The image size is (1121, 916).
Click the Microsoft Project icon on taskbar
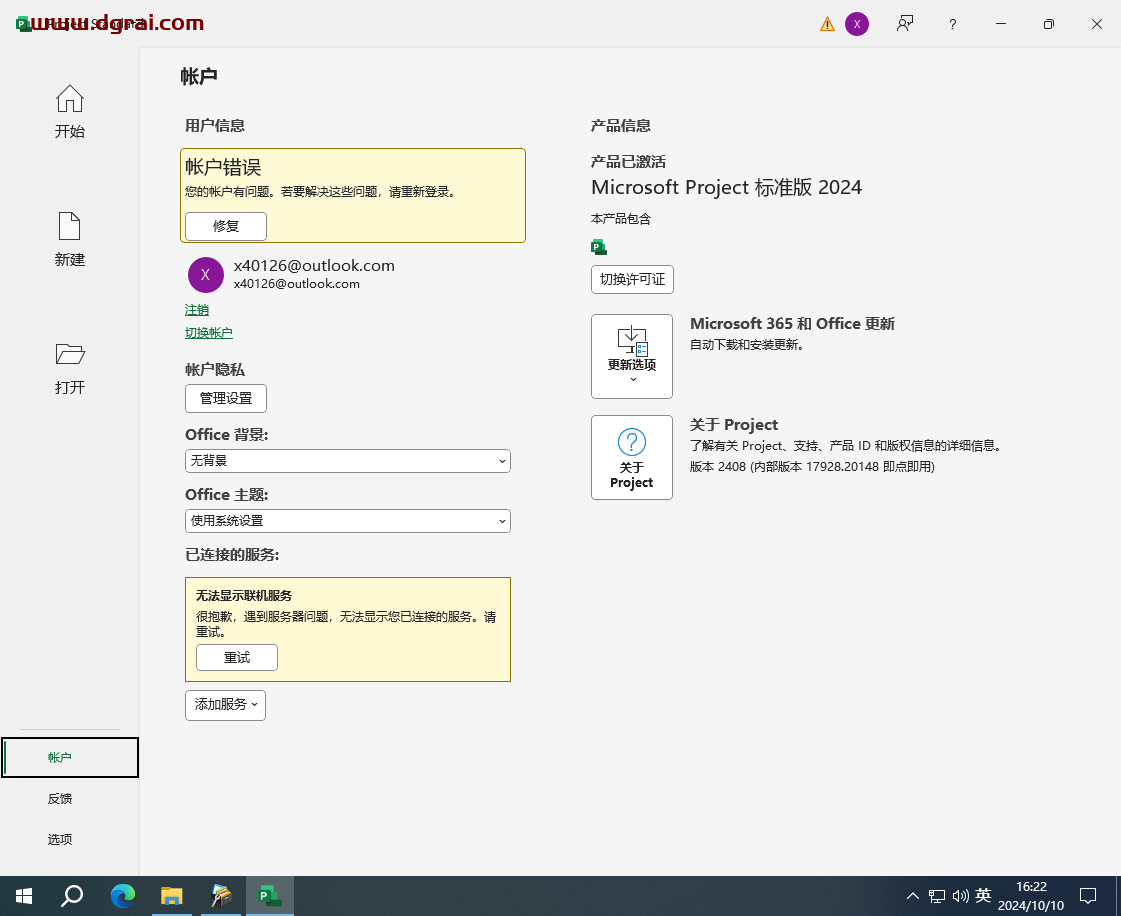tap(268, 895)
